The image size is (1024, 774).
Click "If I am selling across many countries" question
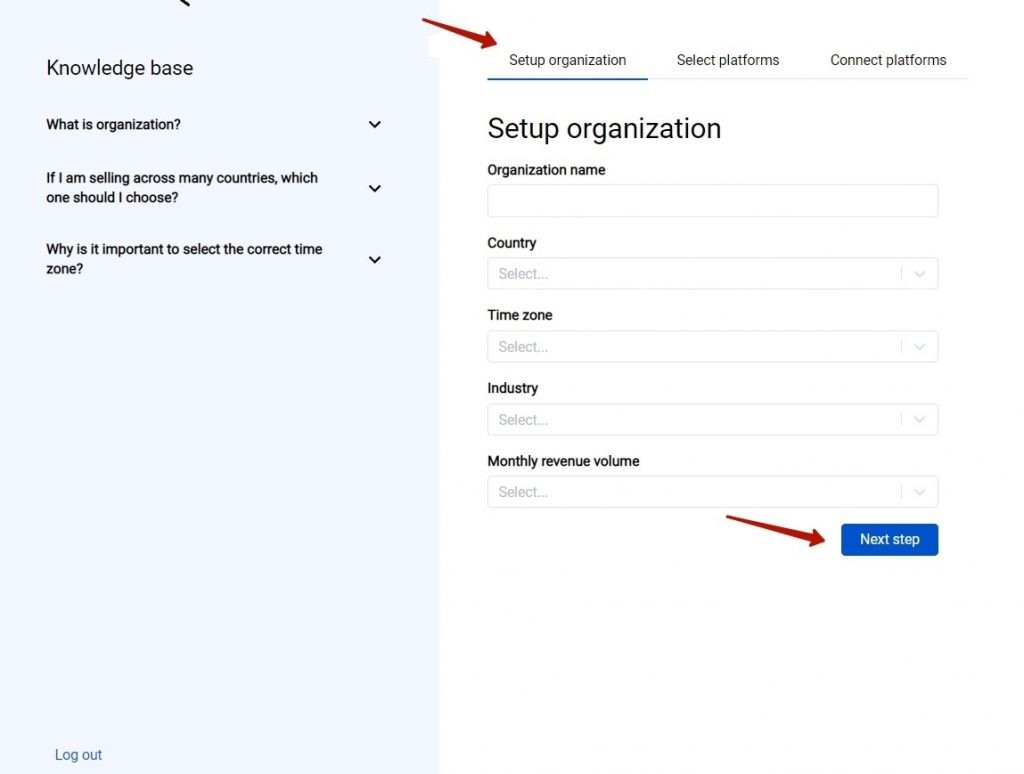182,188
